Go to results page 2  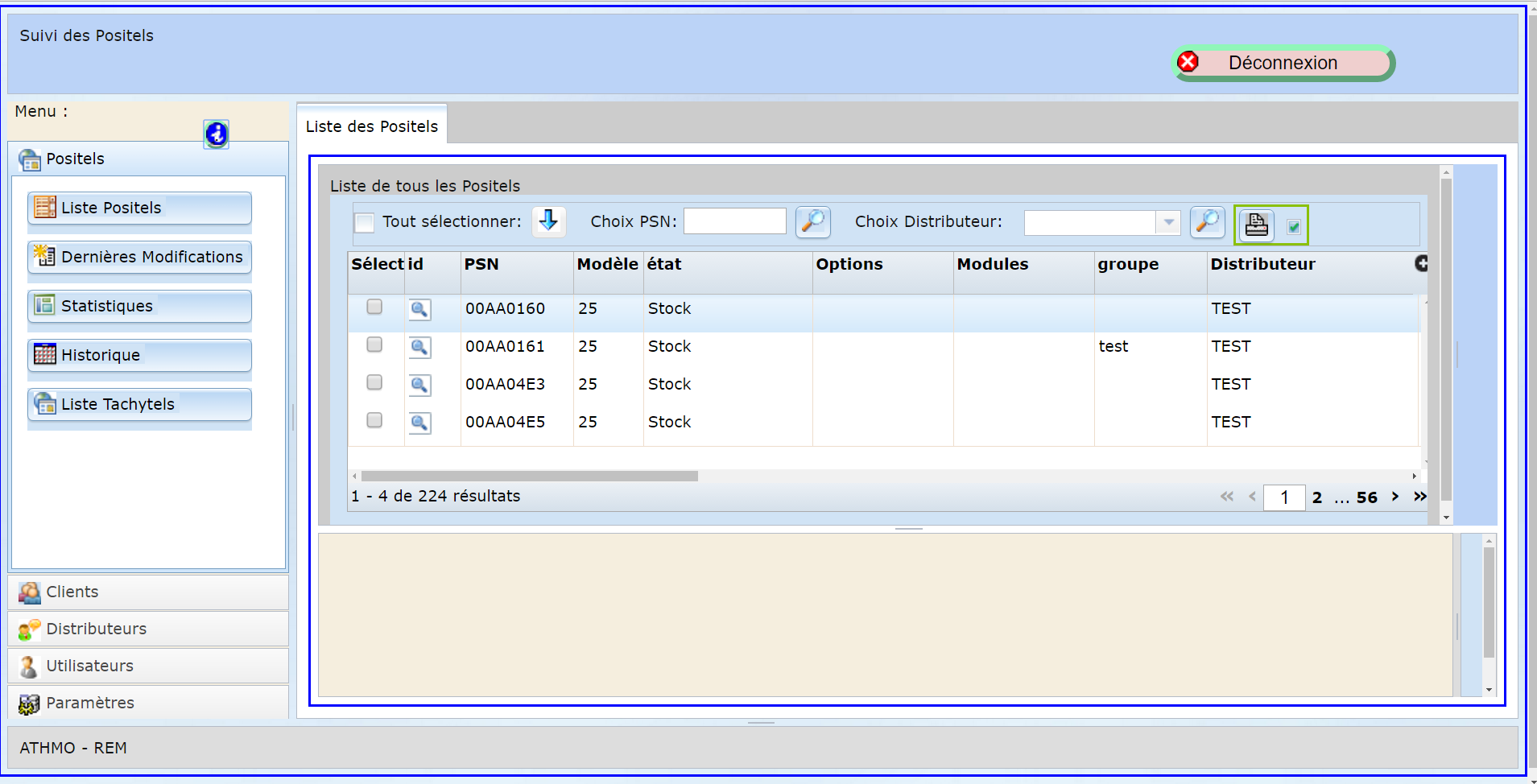tap(1317, 497)
